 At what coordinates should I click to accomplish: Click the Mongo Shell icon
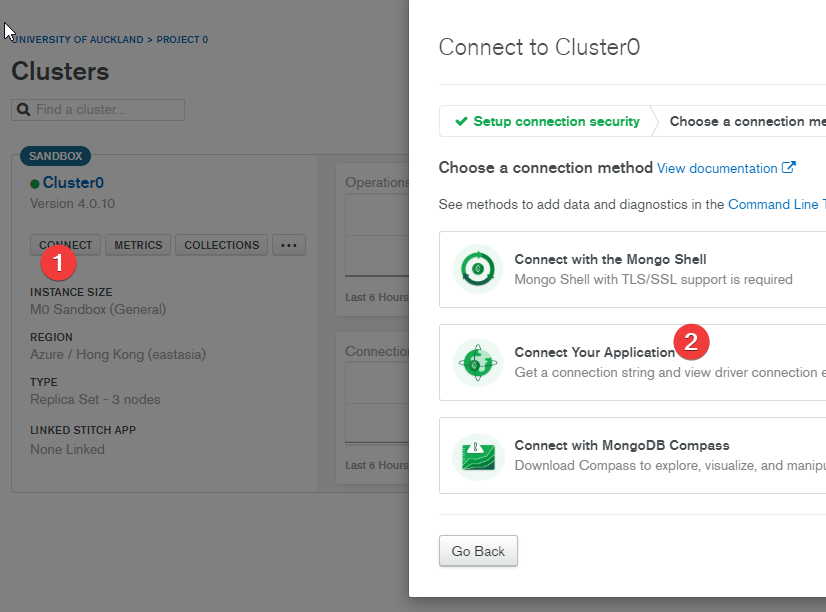(478, 269)
